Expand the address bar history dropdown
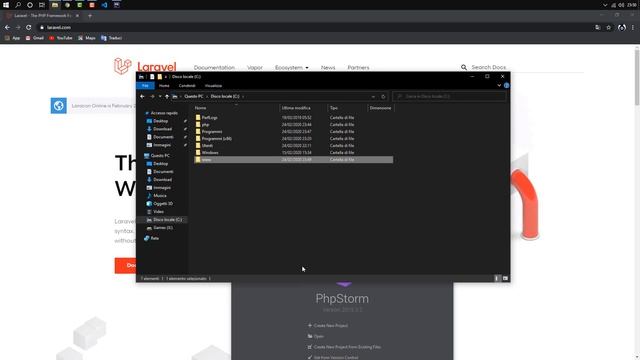640x360 pixels. (373, 97)
